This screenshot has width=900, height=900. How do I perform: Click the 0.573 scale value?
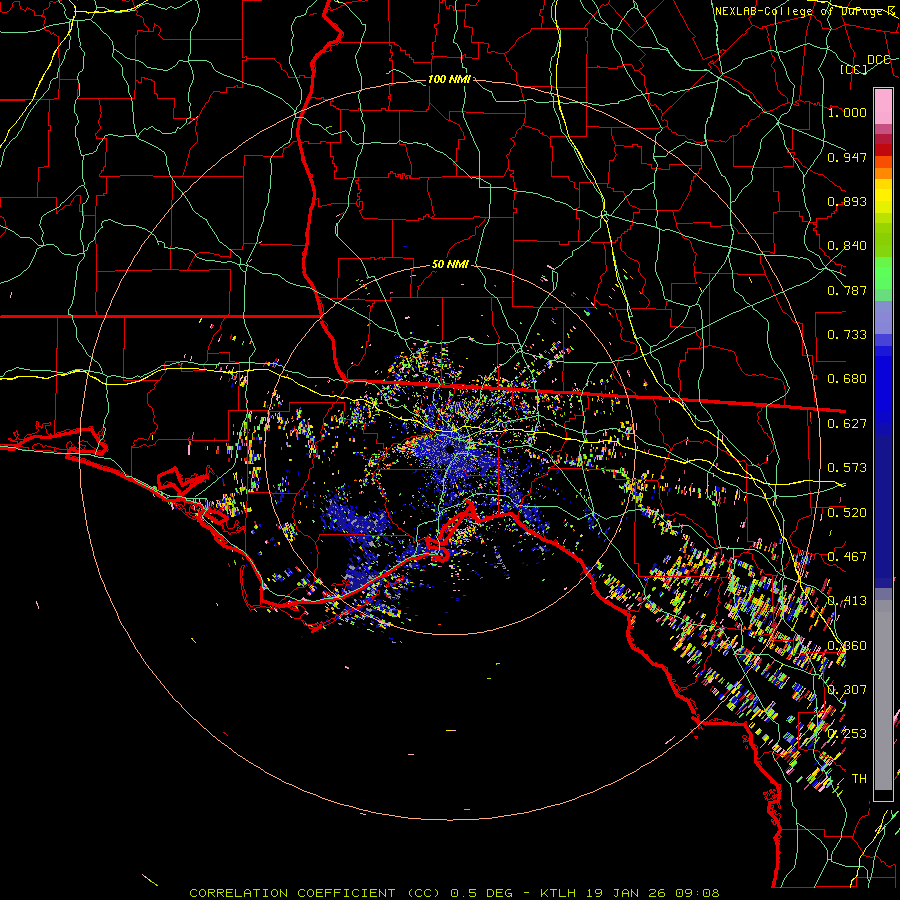847,468
